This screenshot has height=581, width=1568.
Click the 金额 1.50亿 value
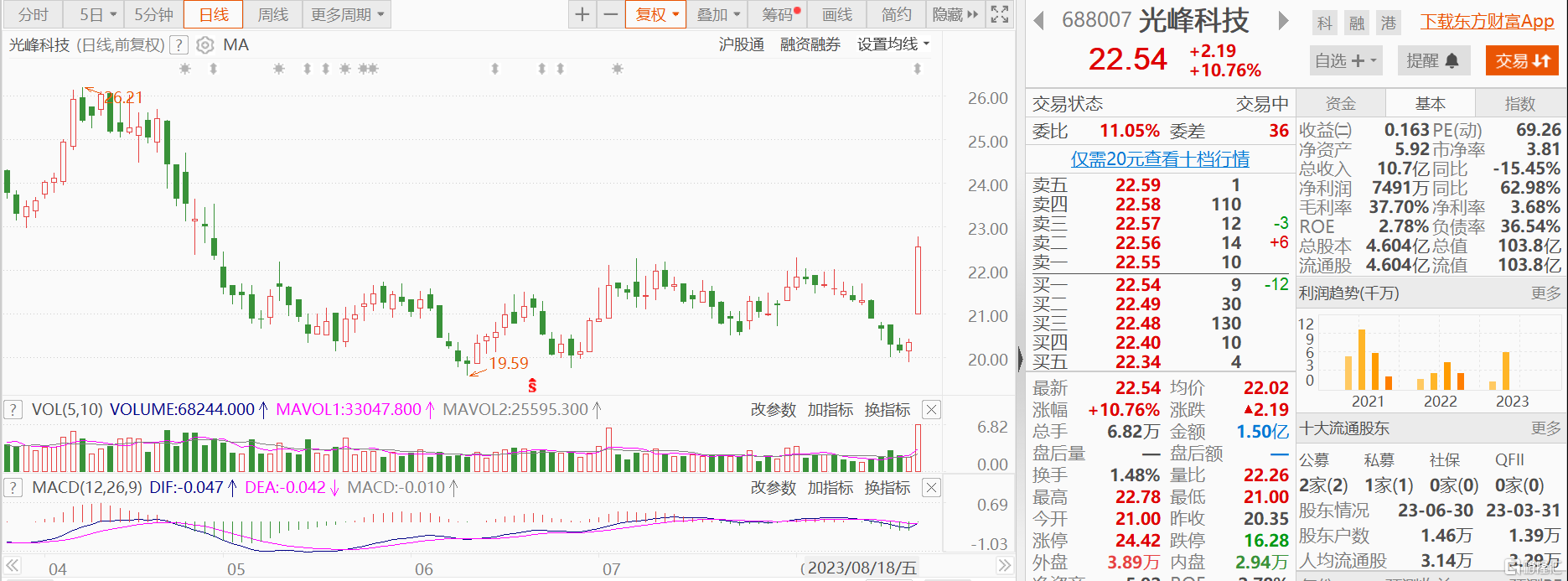point(1263,432)
